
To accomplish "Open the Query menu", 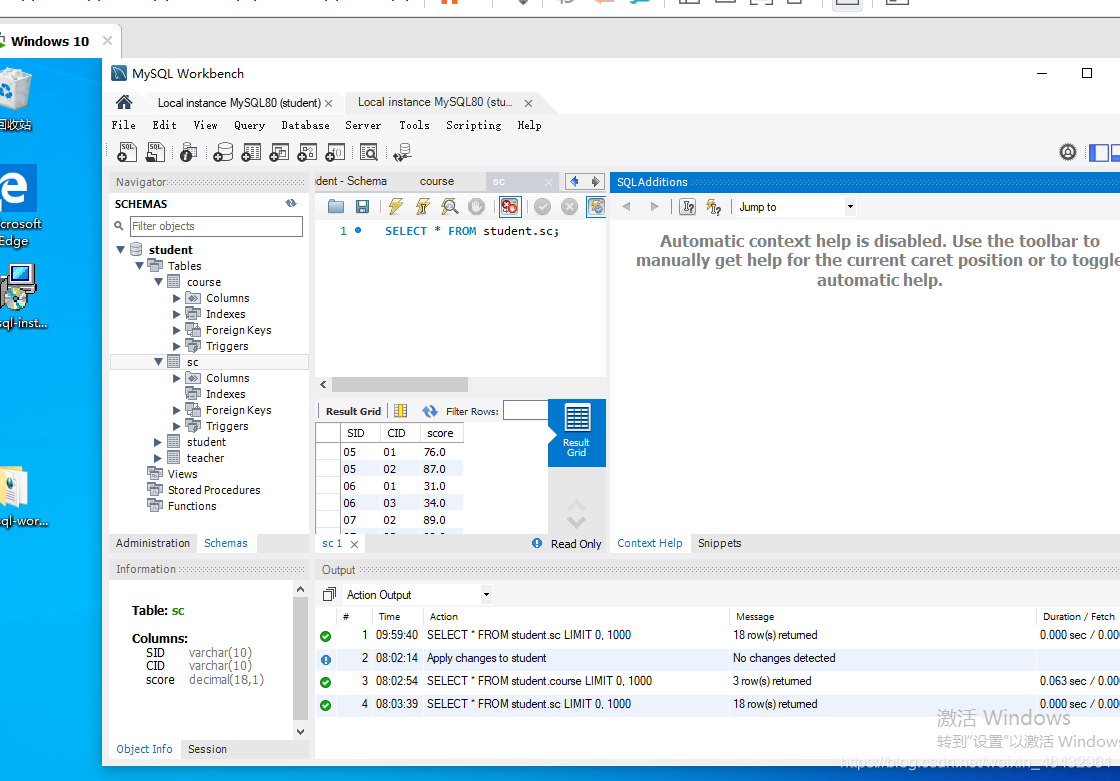I will click(249, 125).
